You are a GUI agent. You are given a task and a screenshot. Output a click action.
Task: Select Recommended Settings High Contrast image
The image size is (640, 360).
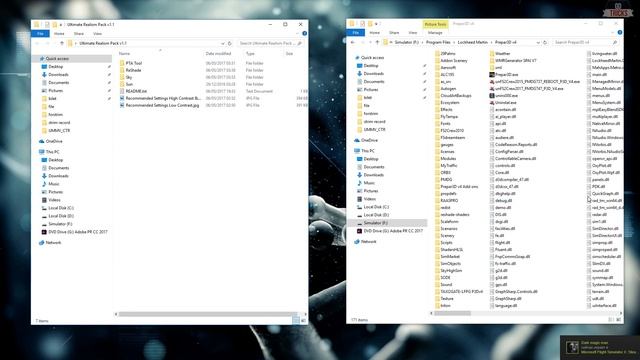(163, 98)
